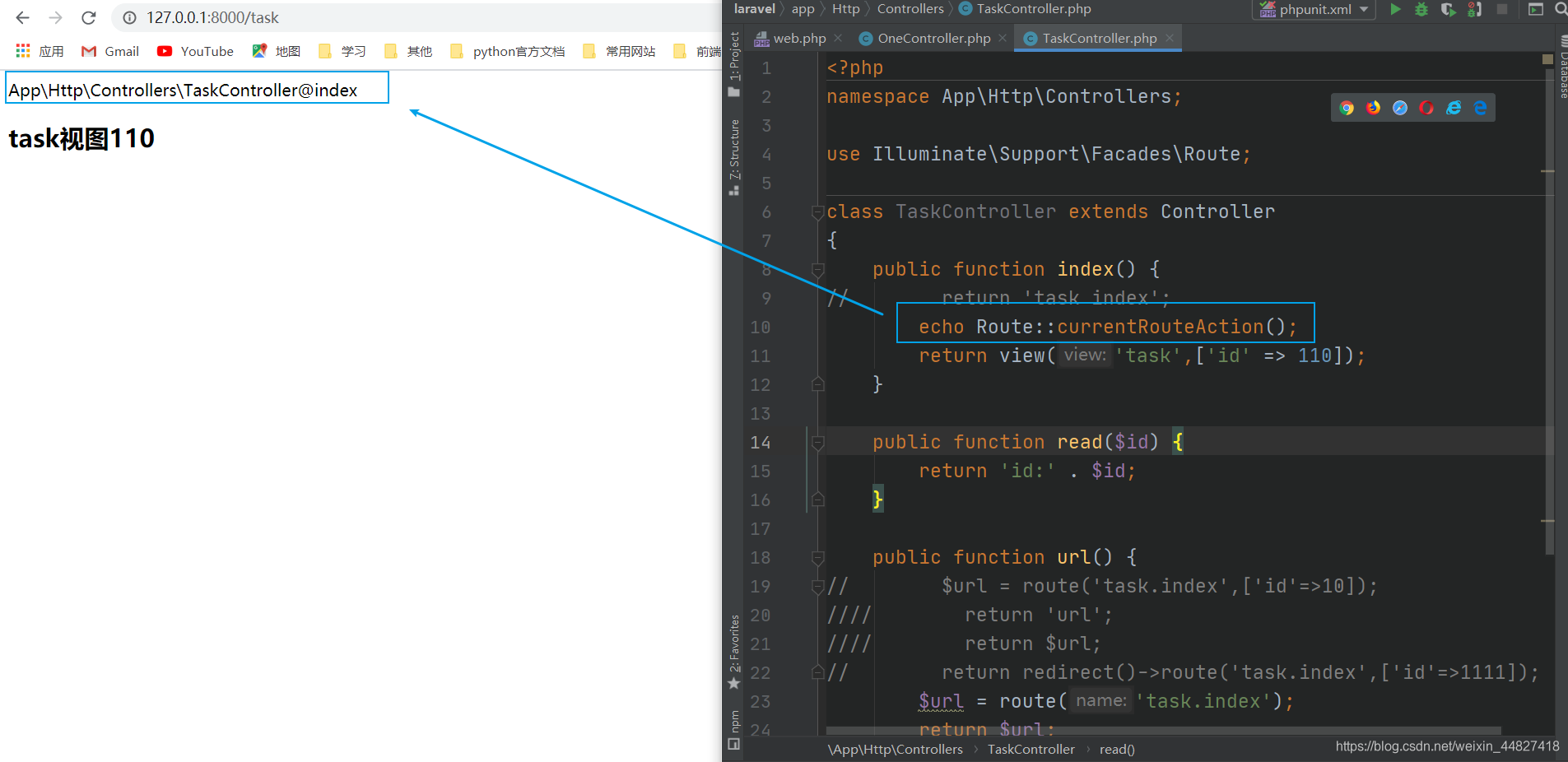1568x762 pixels.
Task: Open the phpunit.xml run configuration dropdown
Action: pyautogui.click(x=1314, y=9)
